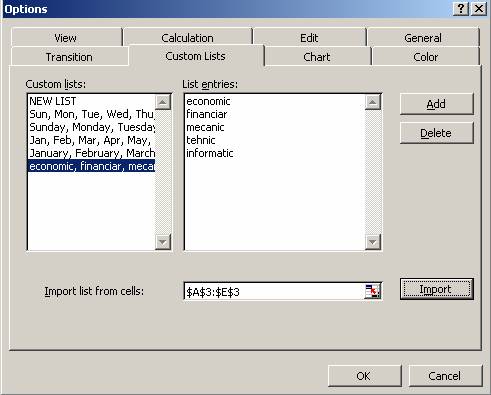491x395 pixels.
Task: Click Custom lists scroll up arrow
Action: [163, 102]
